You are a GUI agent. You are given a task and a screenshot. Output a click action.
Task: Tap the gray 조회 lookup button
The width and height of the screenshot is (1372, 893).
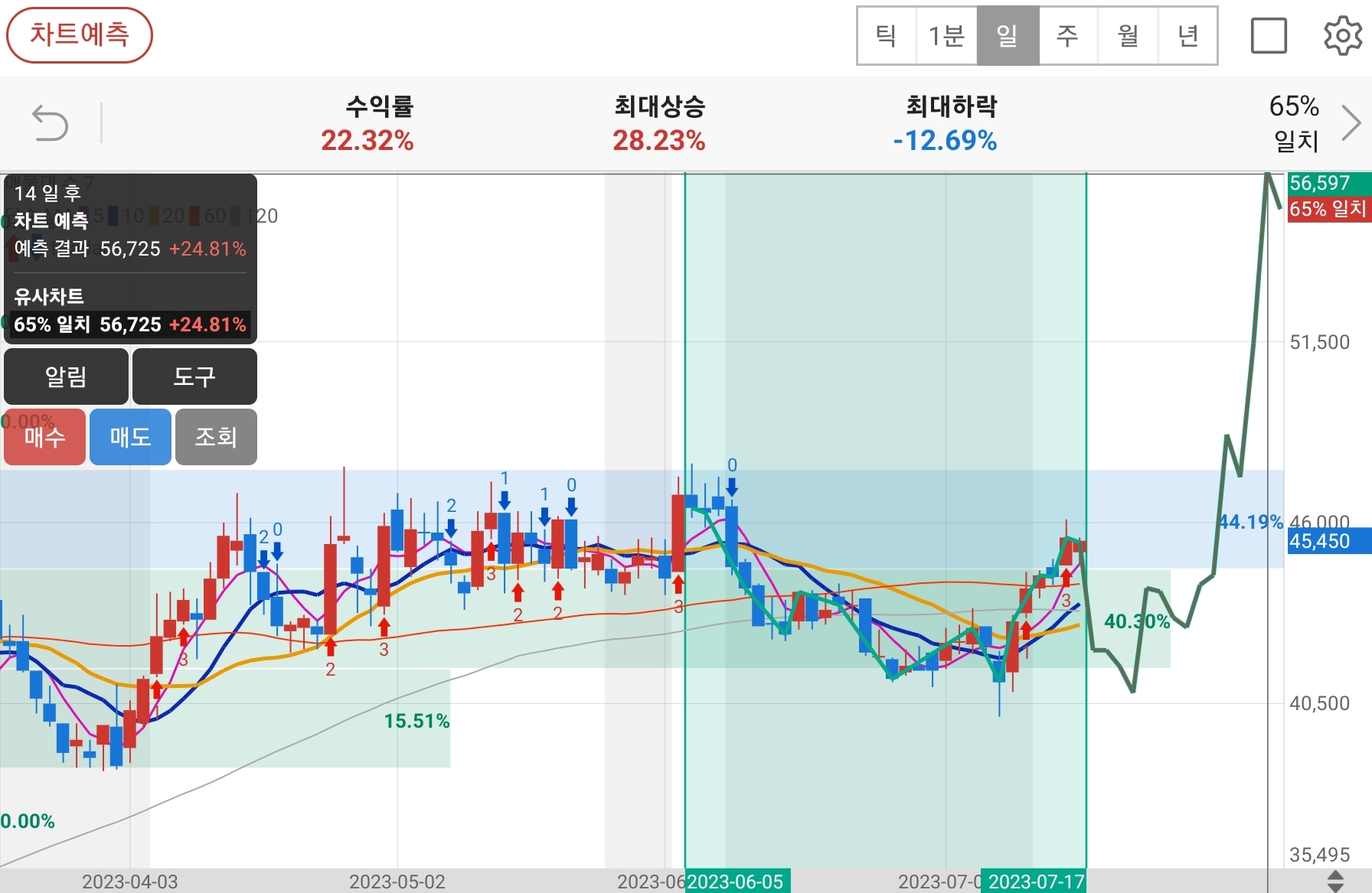pos(216,437)
